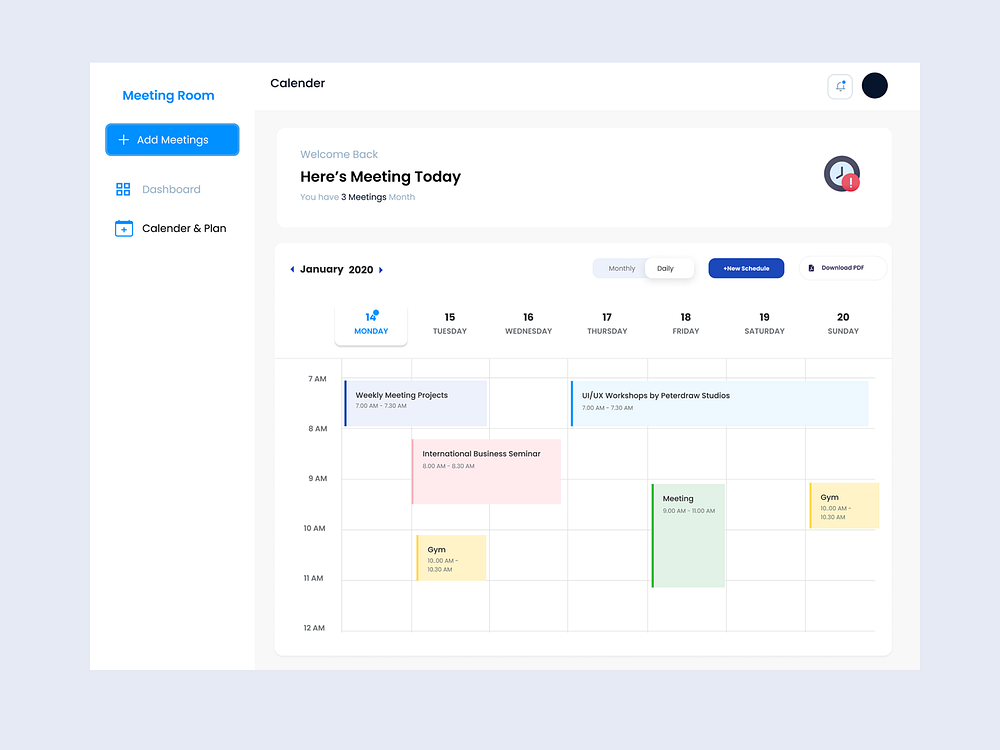Go to previous month with left arrow
Image resolution: width=1000 pixels, height=750 pixels.
293,269
